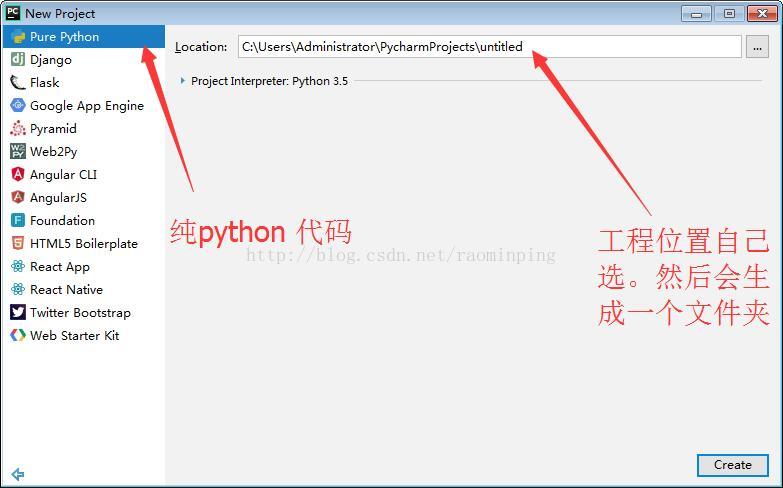783x488 pixels.
Task: Expand the Project Interpreter section arrow
Action: [183, 80]
